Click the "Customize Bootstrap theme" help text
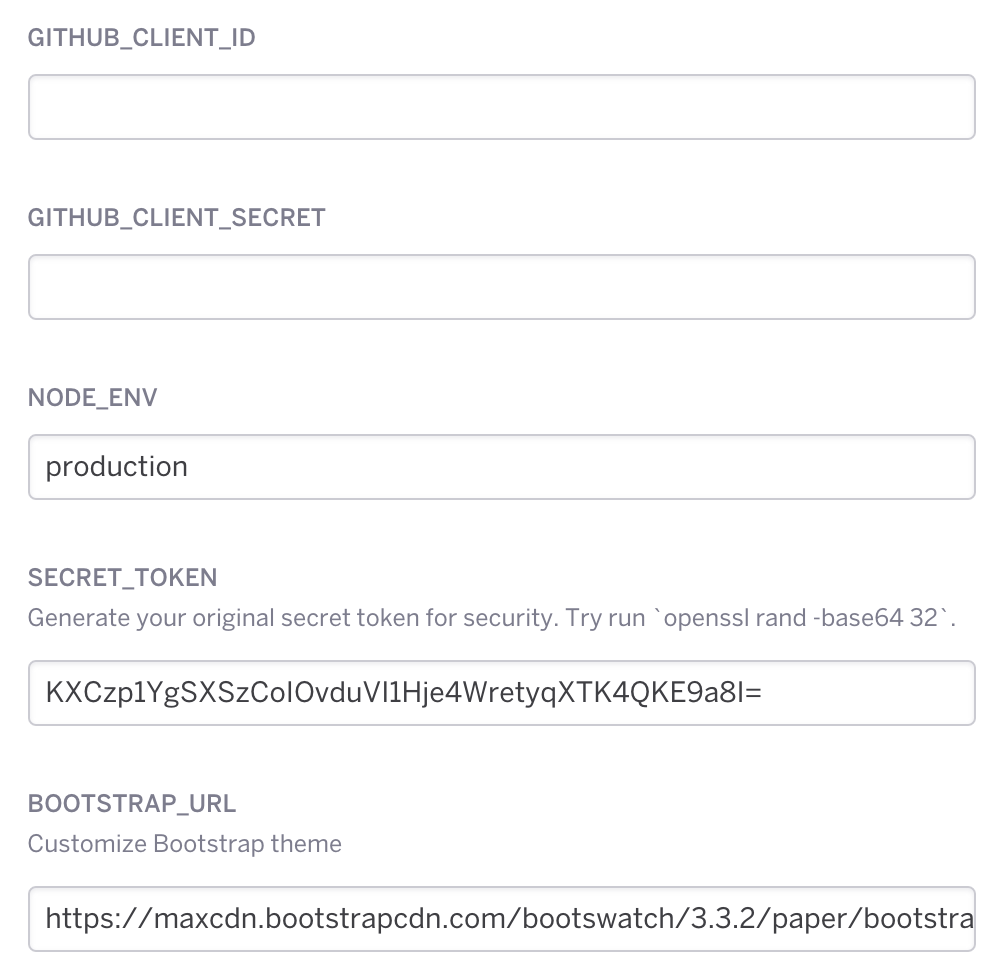The width and height of the screenshot is (1002, 978). click(x=185, y=844)
